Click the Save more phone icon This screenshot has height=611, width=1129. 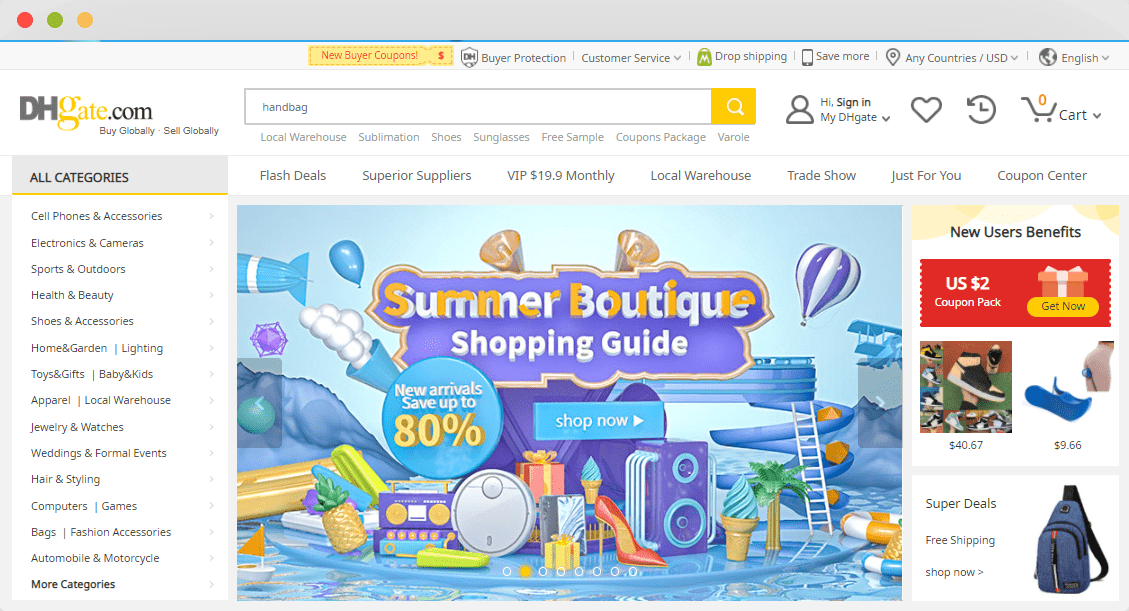pyautogui.click(x=807, y=58)
